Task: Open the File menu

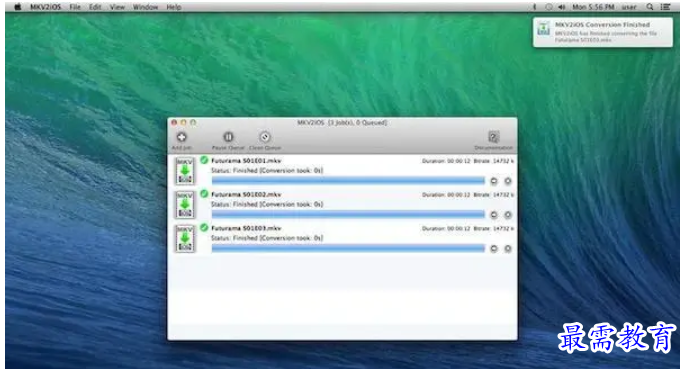Action: (75, 7)
